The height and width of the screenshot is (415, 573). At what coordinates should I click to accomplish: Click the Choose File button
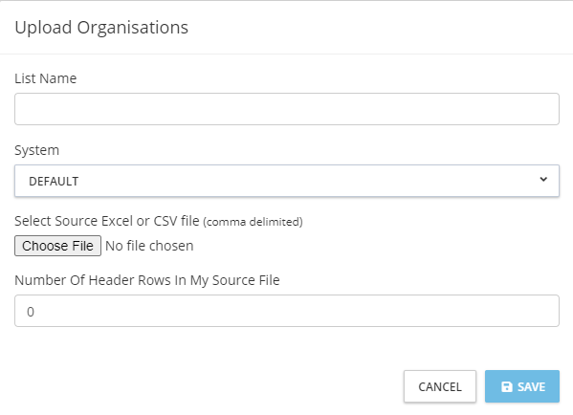click(58, 245)
